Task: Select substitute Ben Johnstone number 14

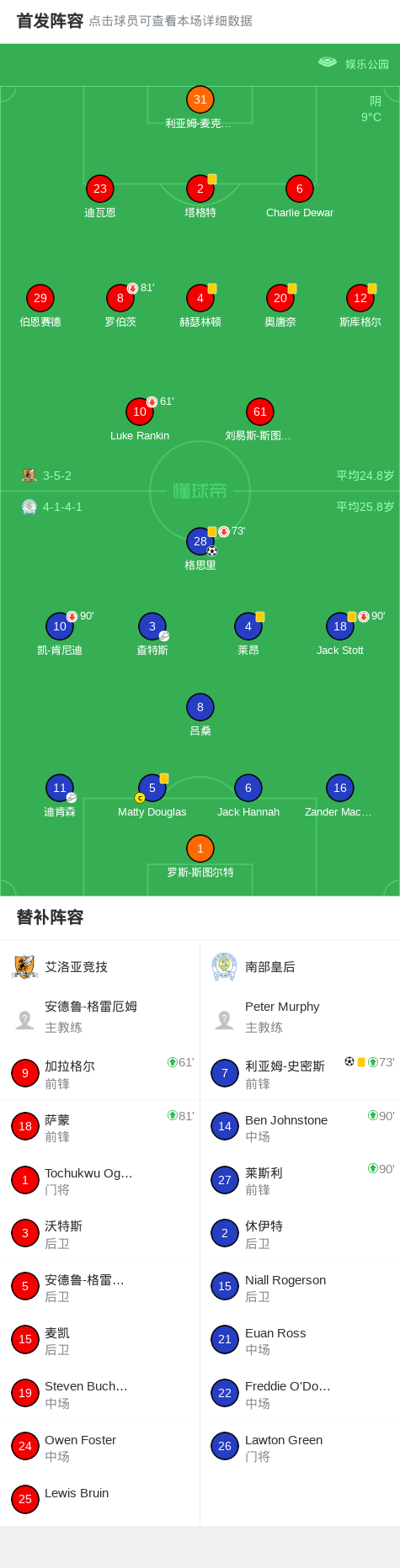Action: pos(300,1127)
